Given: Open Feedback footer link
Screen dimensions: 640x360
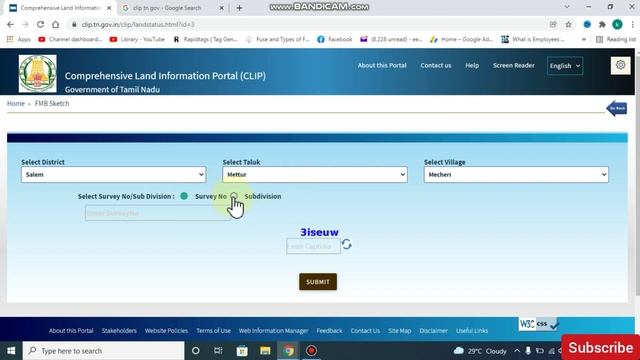Looking at the screenshot, I should click(329, 331).
